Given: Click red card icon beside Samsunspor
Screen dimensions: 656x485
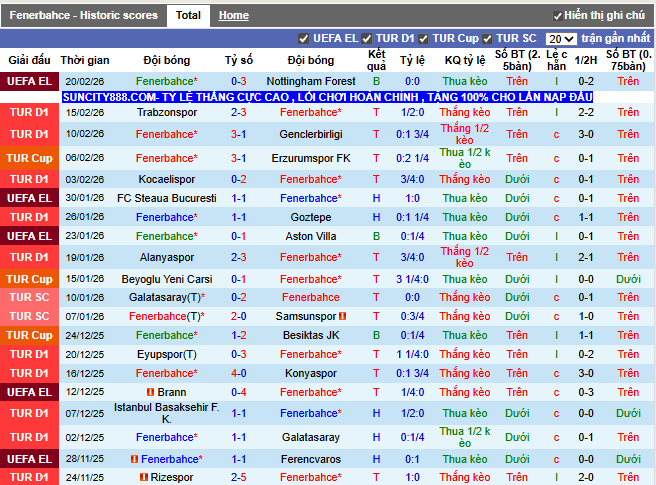Looking at the screenshot, I should coord(343,316).
